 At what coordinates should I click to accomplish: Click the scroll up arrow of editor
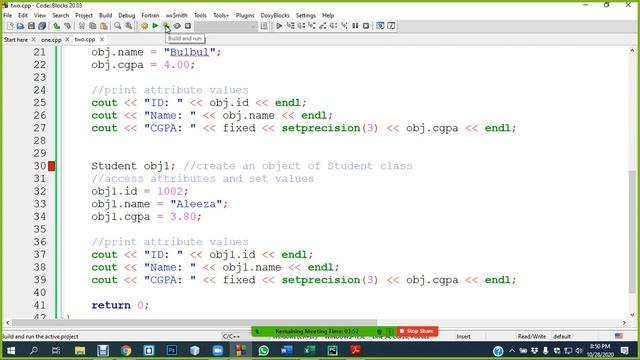coord(632,50)
